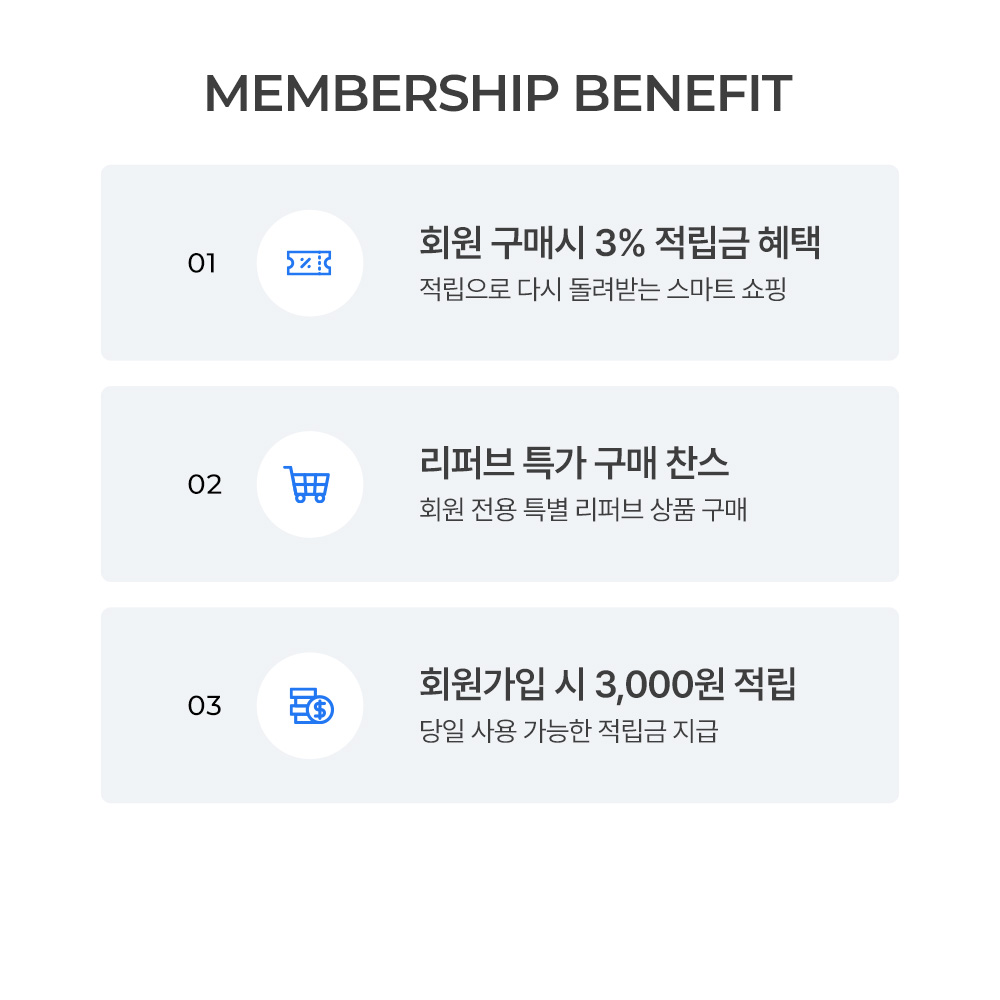Image resolution: width=1000 pixels, height=1000 pixels.
Task: Open the 회원 구매시 3% 적립금 혜택 title
Action: 619,243
